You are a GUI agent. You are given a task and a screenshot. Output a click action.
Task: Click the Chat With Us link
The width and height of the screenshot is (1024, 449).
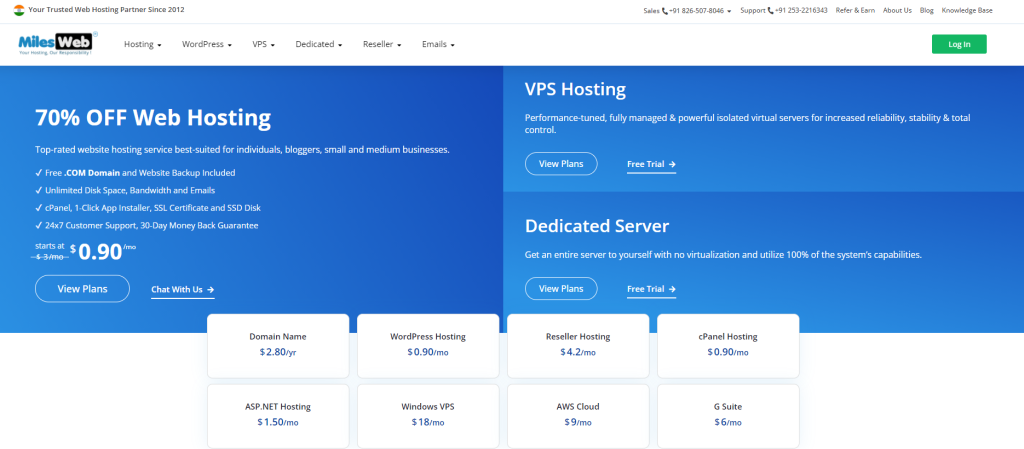point(183,290)
